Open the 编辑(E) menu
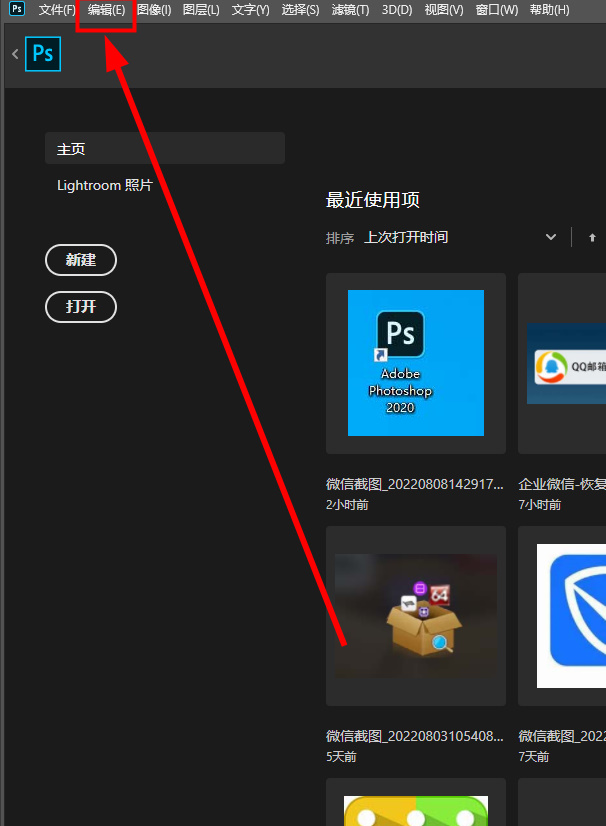Image resolution: width=606 pixels, height=826 pixels. pos(106,10)
